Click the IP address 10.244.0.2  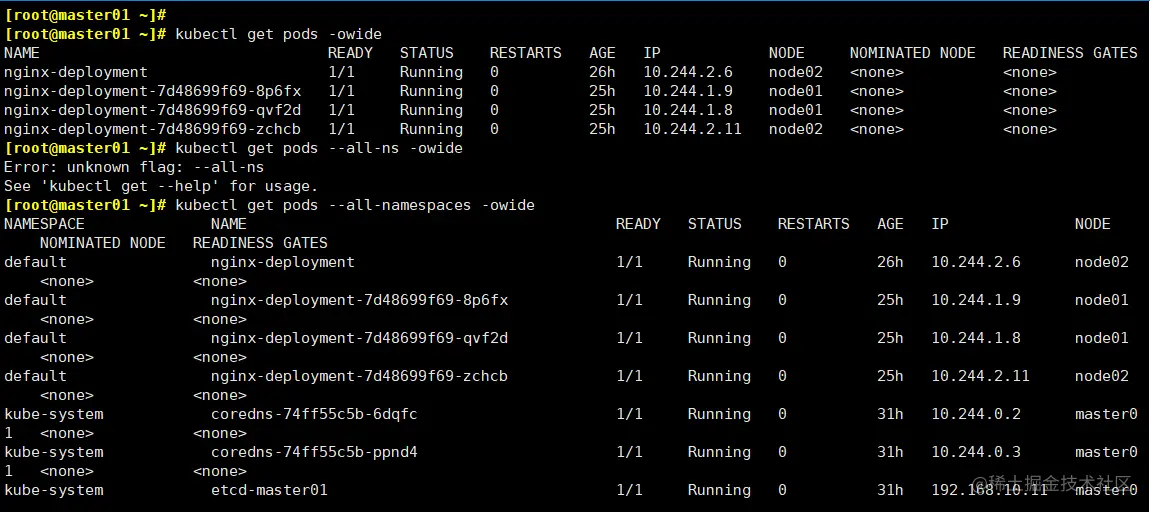(975, 414)
